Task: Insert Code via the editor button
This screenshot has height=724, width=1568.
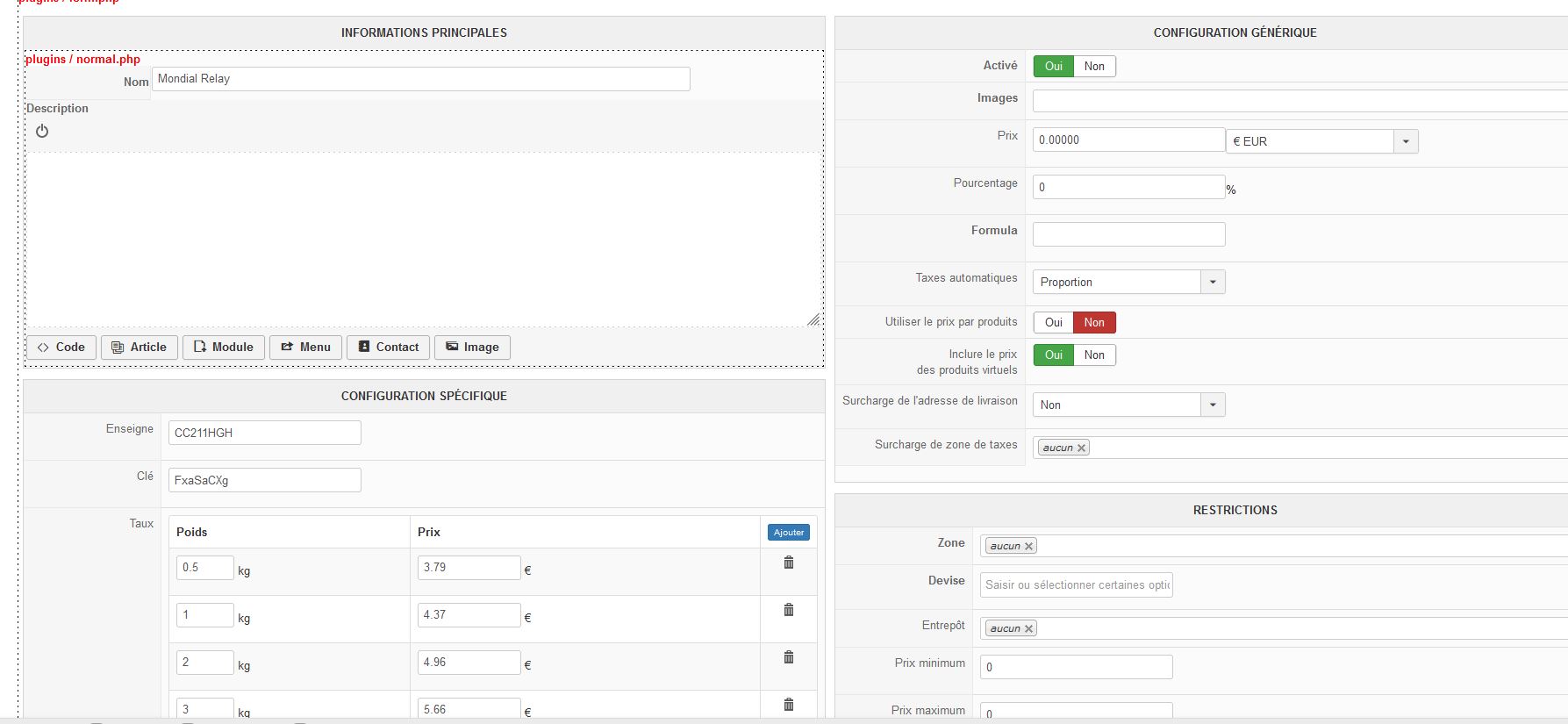Action: pos(61,348)
